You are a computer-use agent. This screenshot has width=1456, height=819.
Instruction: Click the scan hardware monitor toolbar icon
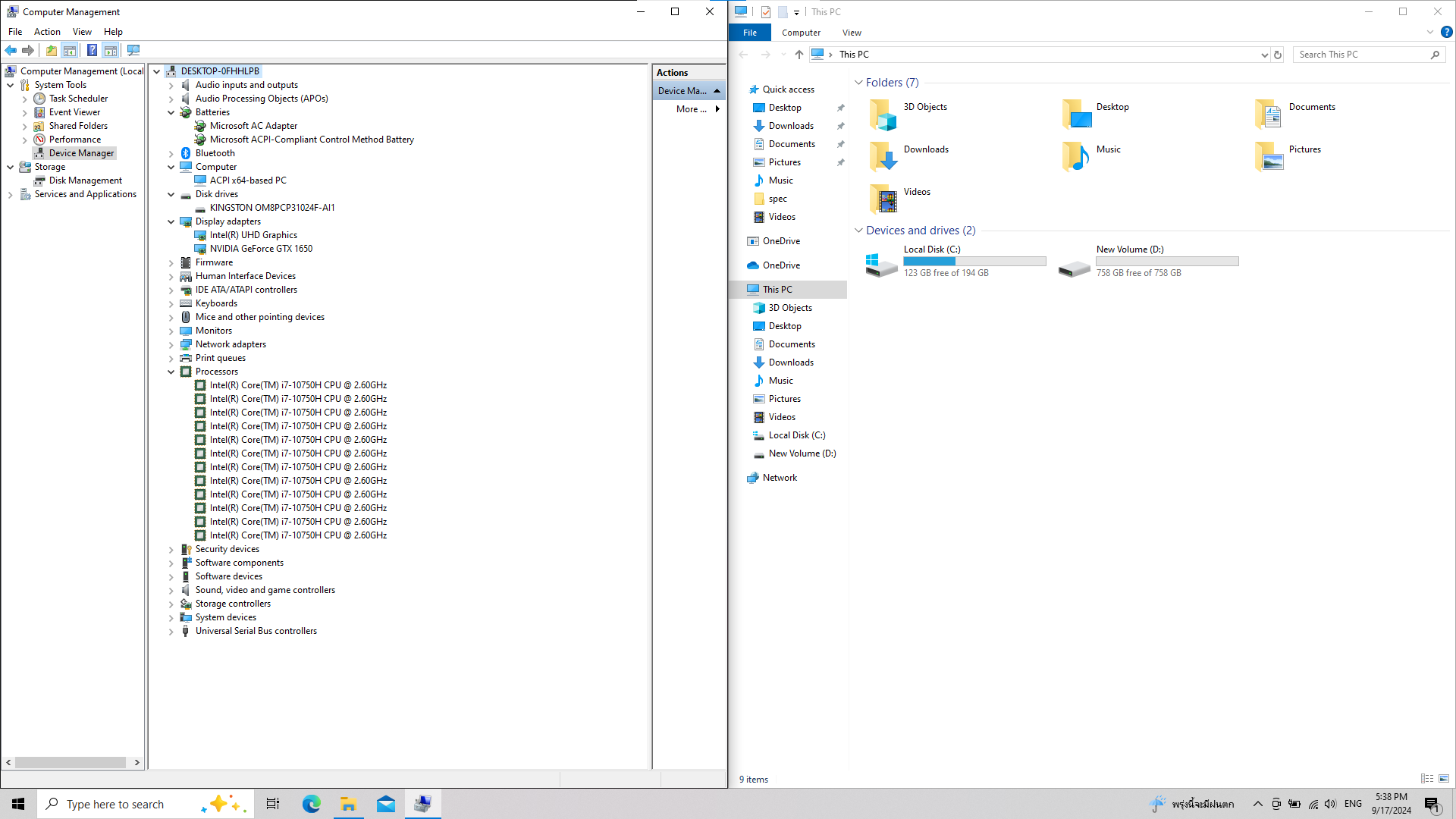133,51
